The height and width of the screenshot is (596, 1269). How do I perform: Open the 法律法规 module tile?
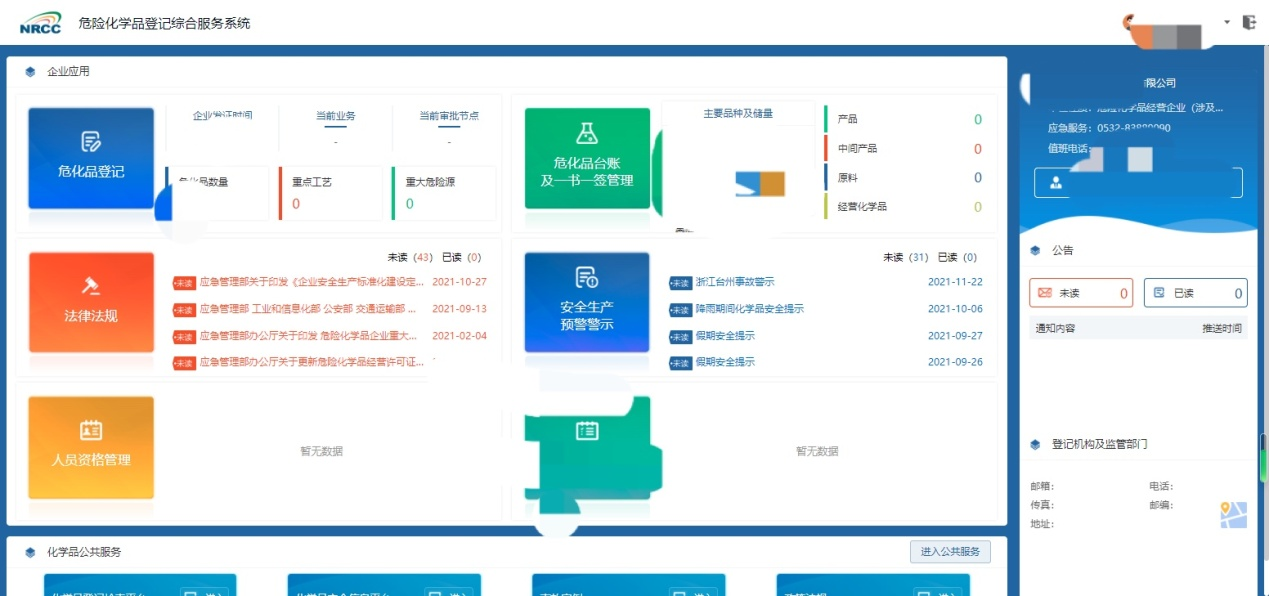point(90,303)
